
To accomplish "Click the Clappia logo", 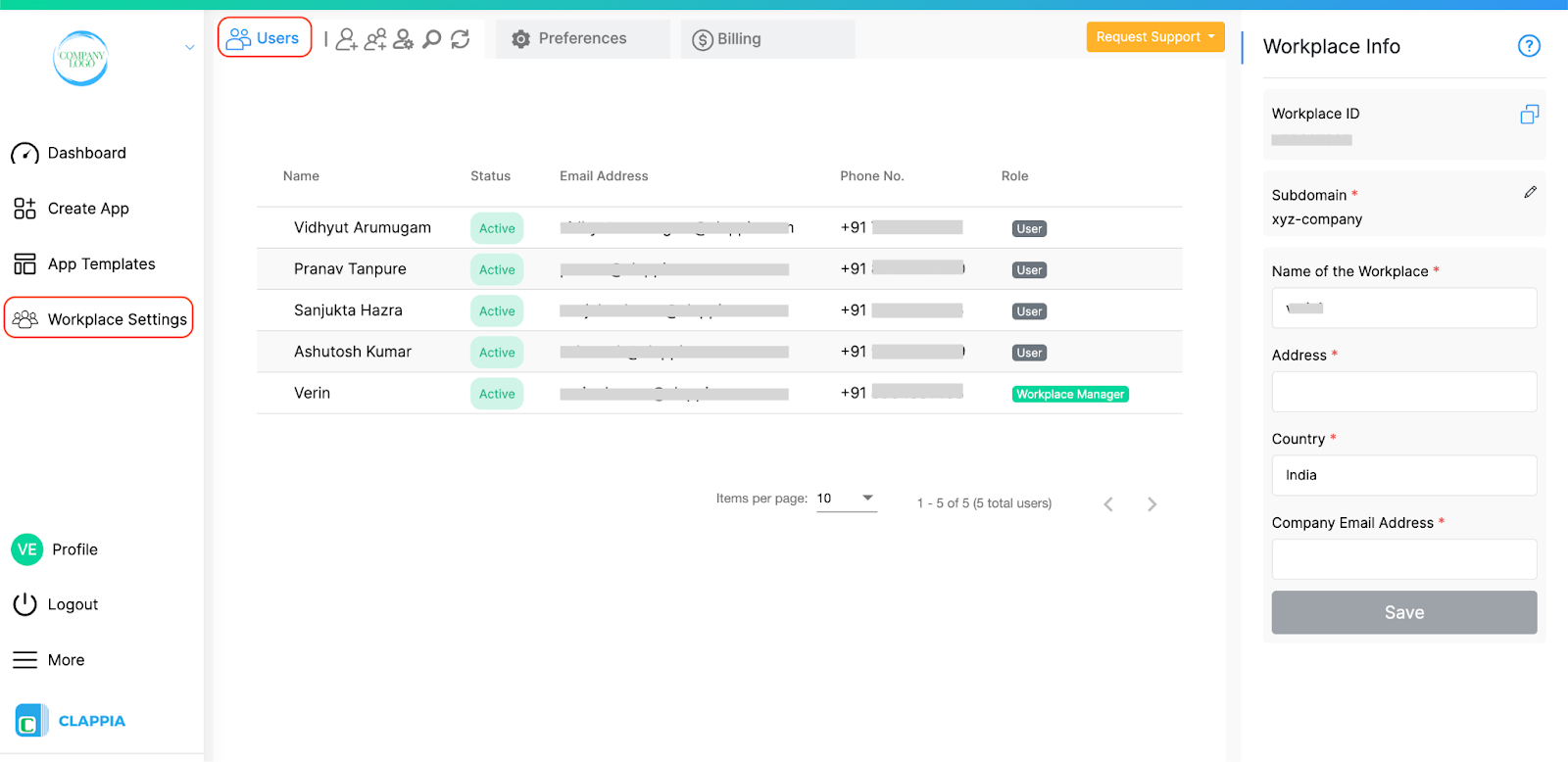I will (71, 721).
